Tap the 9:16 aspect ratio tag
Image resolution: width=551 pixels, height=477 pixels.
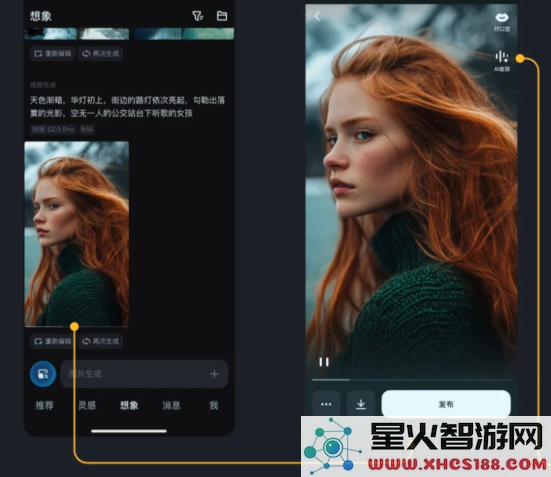(87, 129)
